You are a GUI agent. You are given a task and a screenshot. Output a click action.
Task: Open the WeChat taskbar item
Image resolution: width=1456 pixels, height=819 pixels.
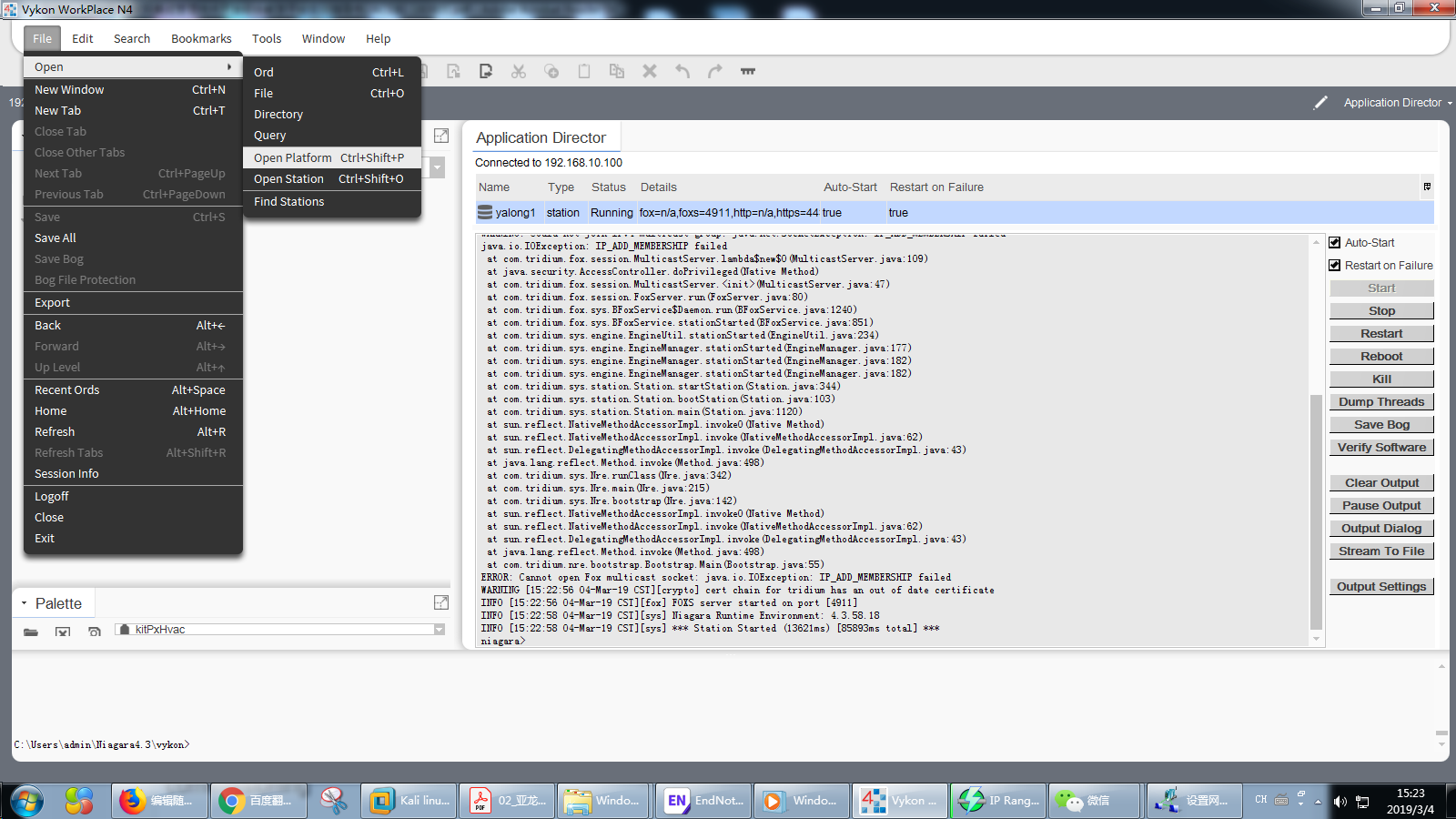[1096, 801]
